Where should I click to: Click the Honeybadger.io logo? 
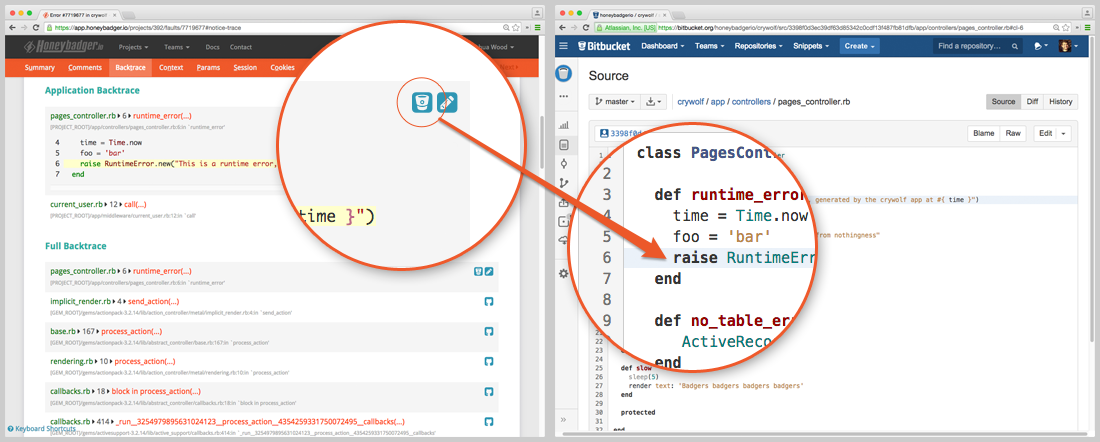click(64, 47)
